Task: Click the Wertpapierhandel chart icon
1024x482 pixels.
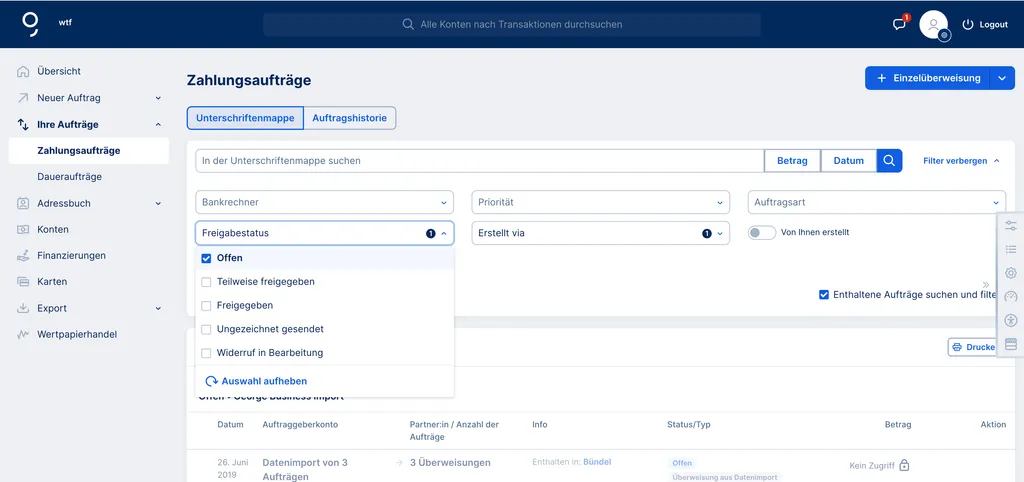Action: (24, 334)
